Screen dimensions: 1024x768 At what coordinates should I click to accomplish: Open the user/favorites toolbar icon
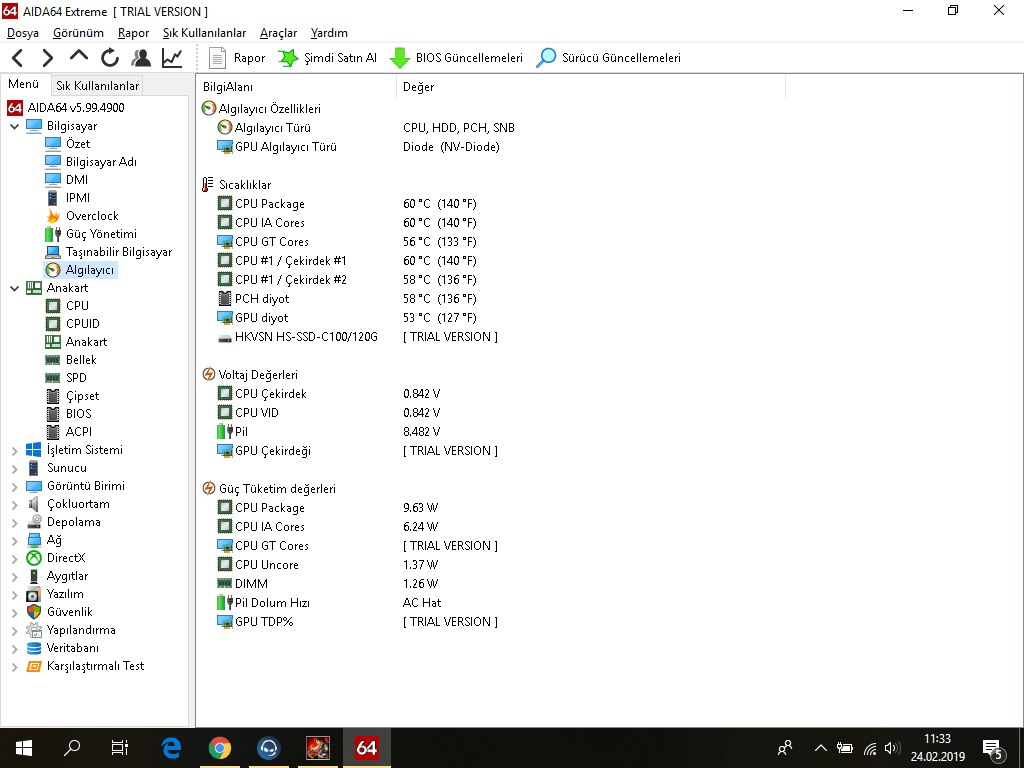(x=140, y=58)
